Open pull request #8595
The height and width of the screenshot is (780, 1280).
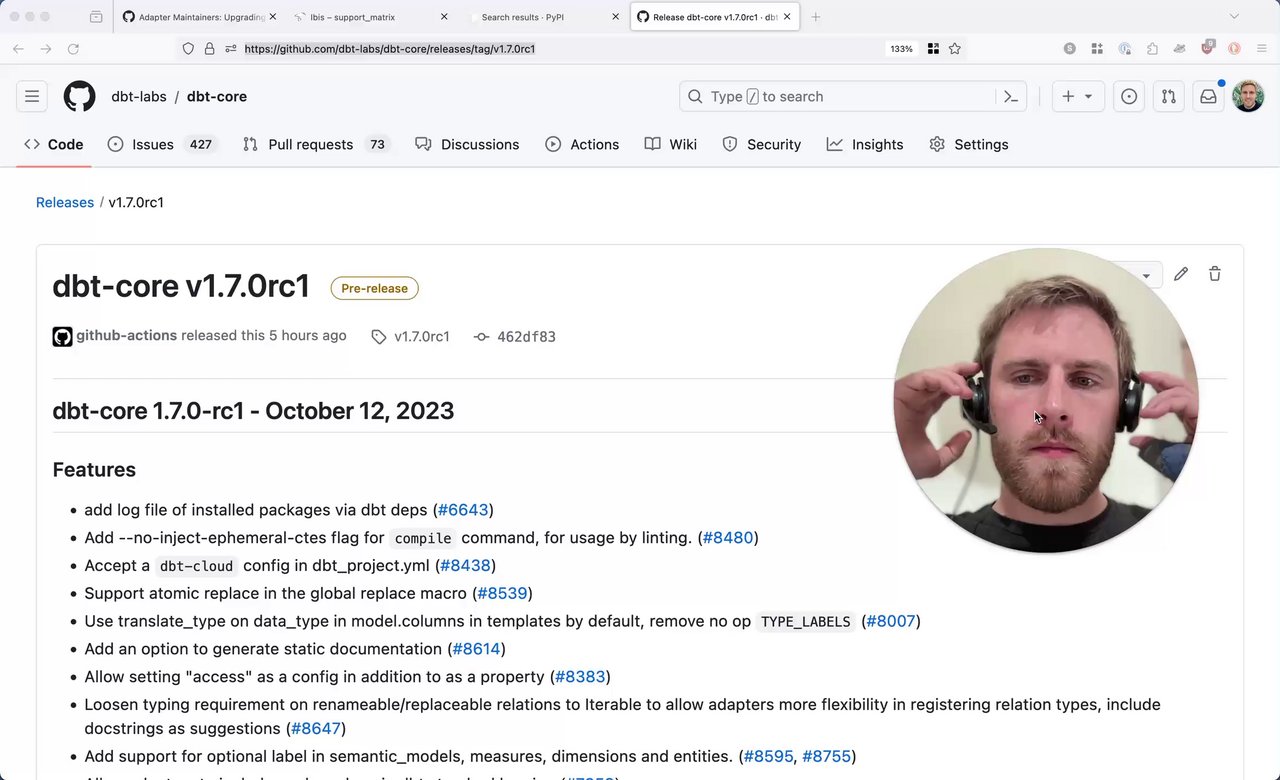point(768,757)
